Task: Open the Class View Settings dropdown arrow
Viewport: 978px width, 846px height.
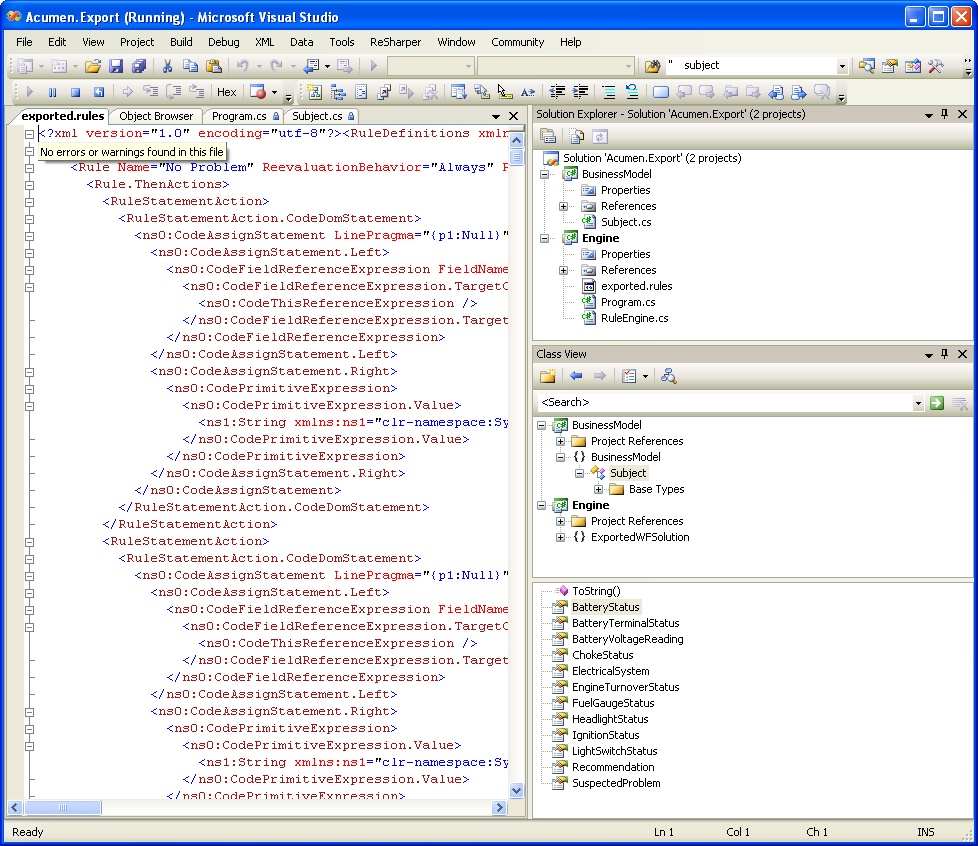Action: click(646, 376)
